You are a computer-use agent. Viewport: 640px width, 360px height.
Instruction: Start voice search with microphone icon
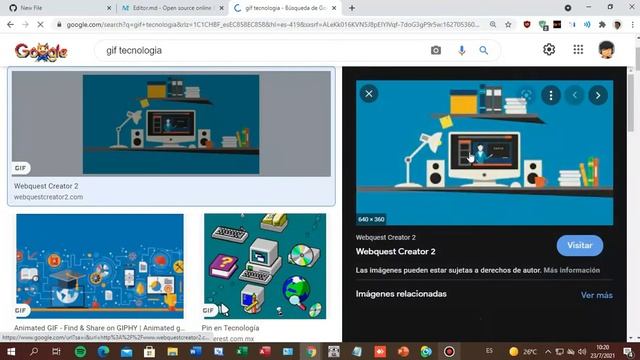tap(462, 50)
